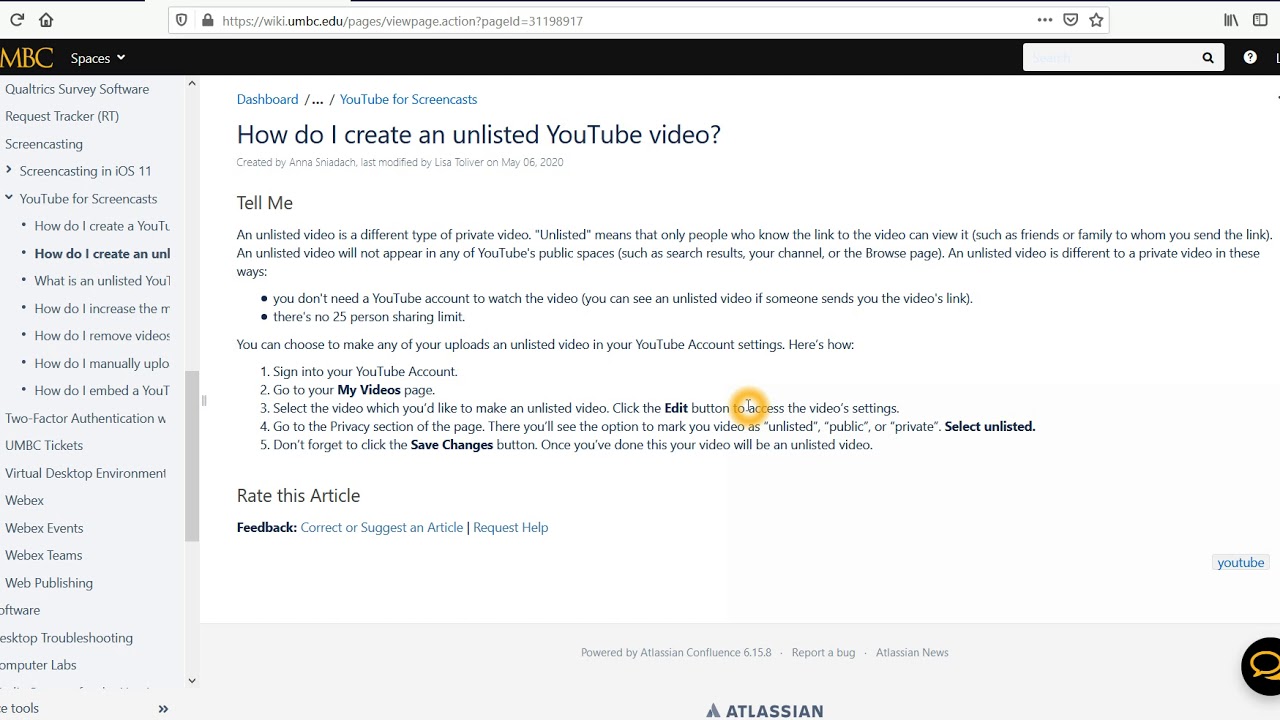Open Space tools at the sidebar bottom
1280x720 pixels.
[x=20, y=708]
